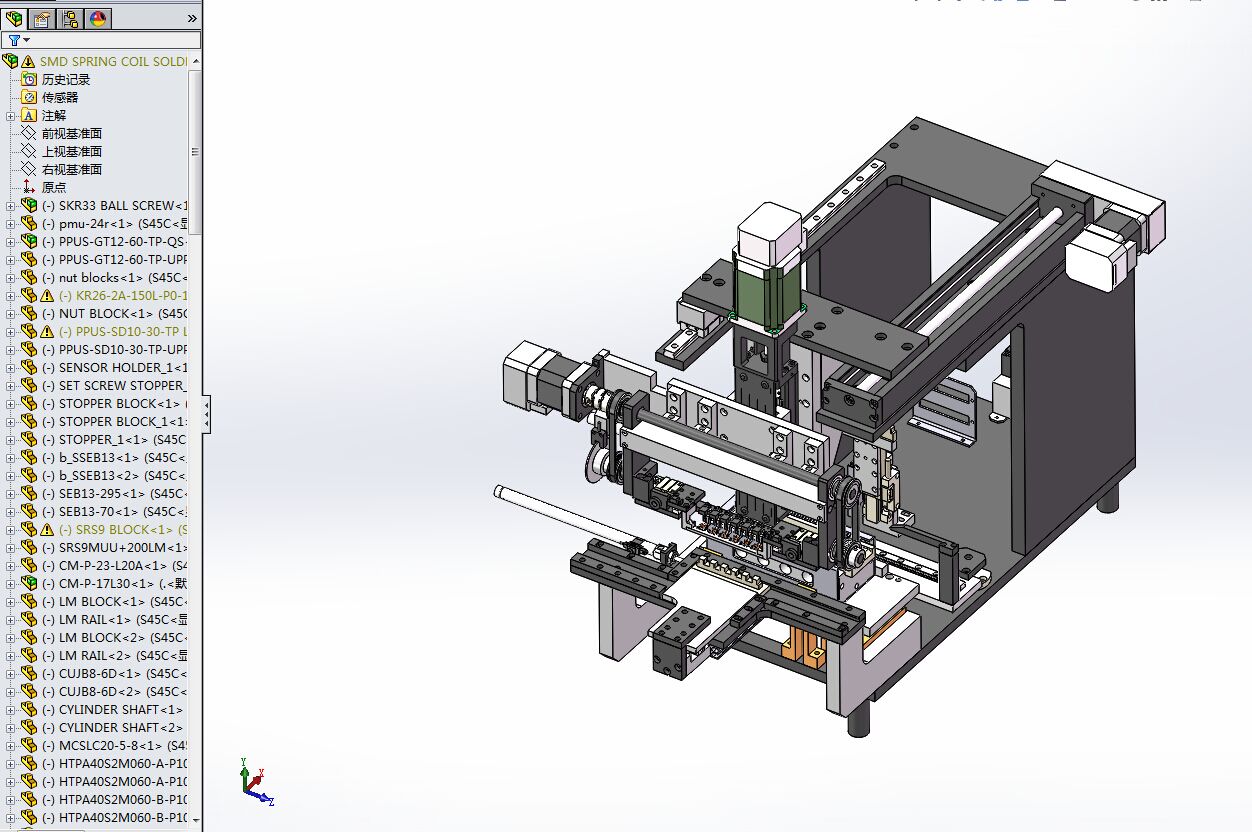Click the 注解 annotations icon
The width and height of the screenshot is (1252, 832).
coord(29,115)
